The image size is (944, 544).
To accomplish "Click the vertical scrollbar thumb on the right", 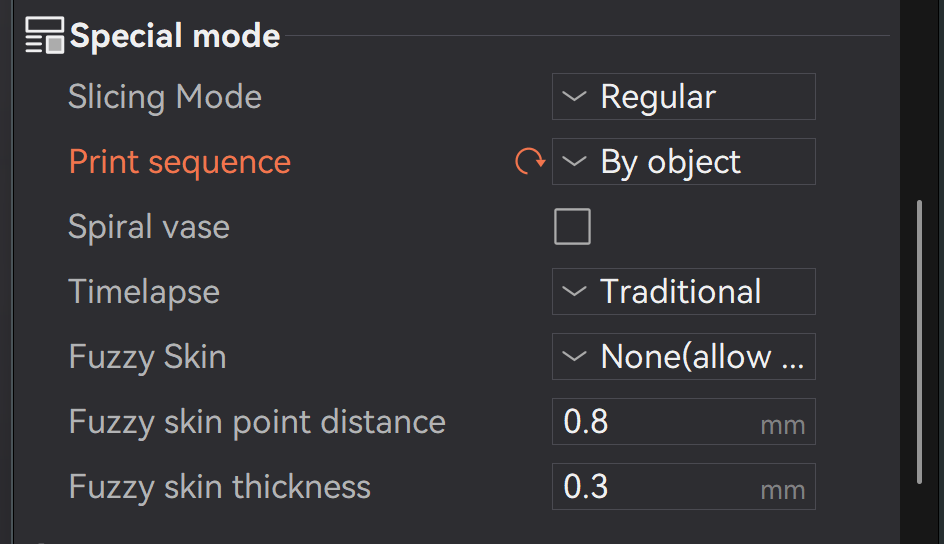I will pyautogui.click(x=919, y=342).
